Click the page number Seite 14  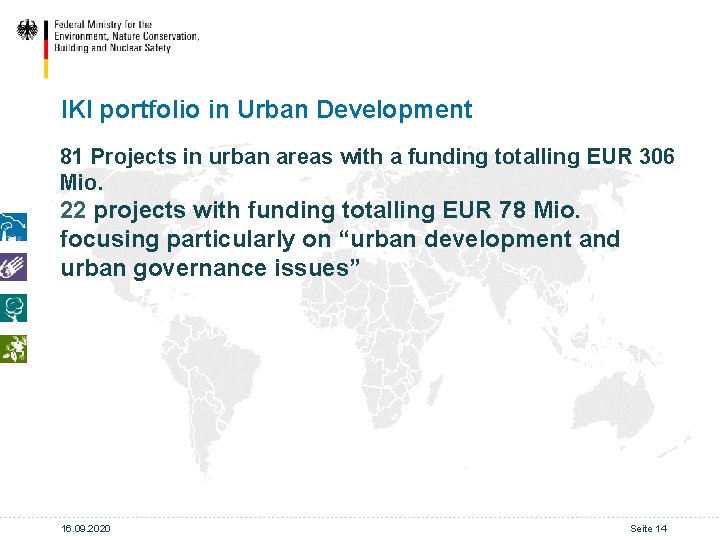point(648,529)
